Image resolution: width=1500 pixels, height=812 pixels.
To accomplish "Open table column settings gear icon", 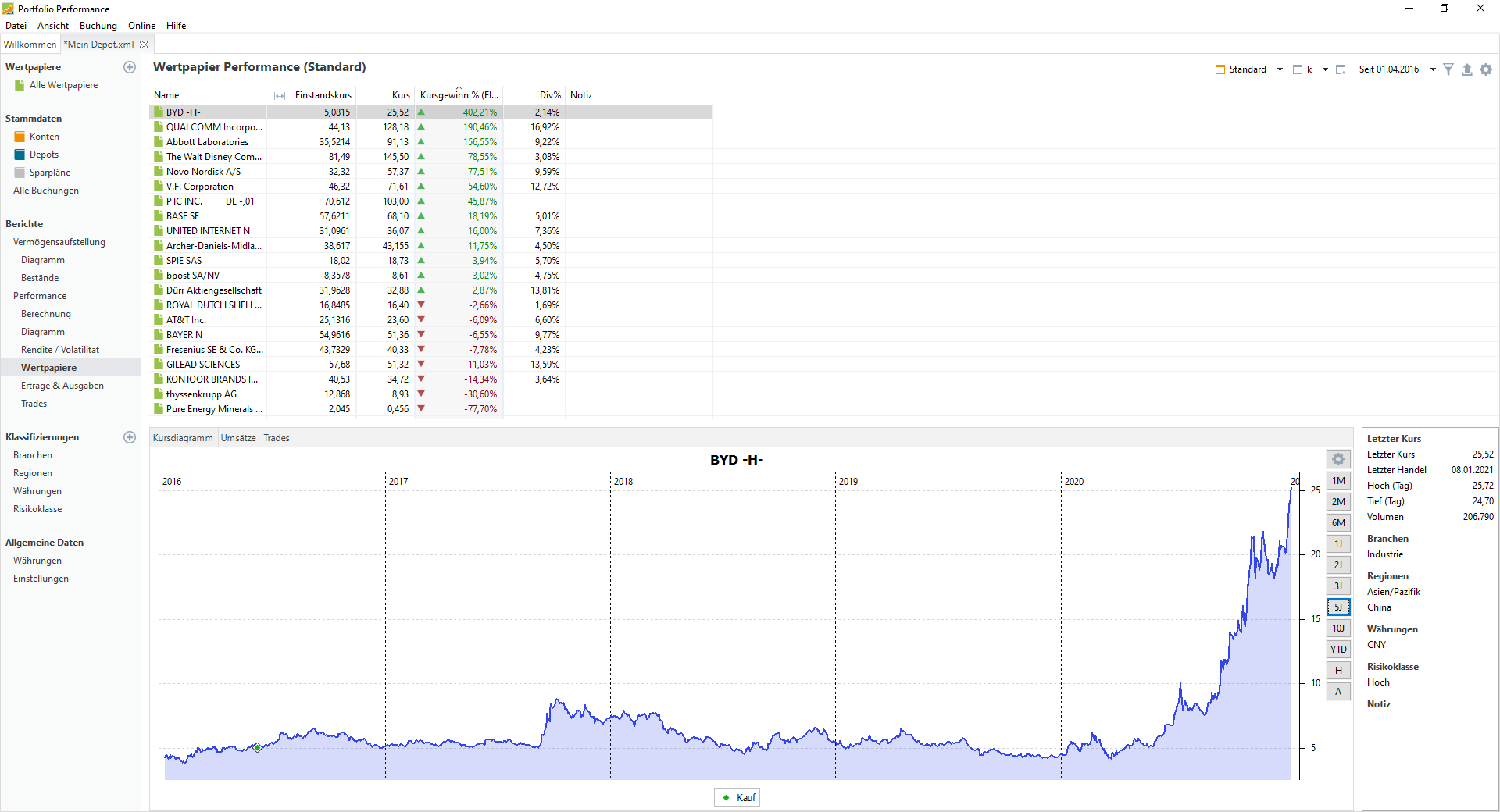I will [1486, 69].
